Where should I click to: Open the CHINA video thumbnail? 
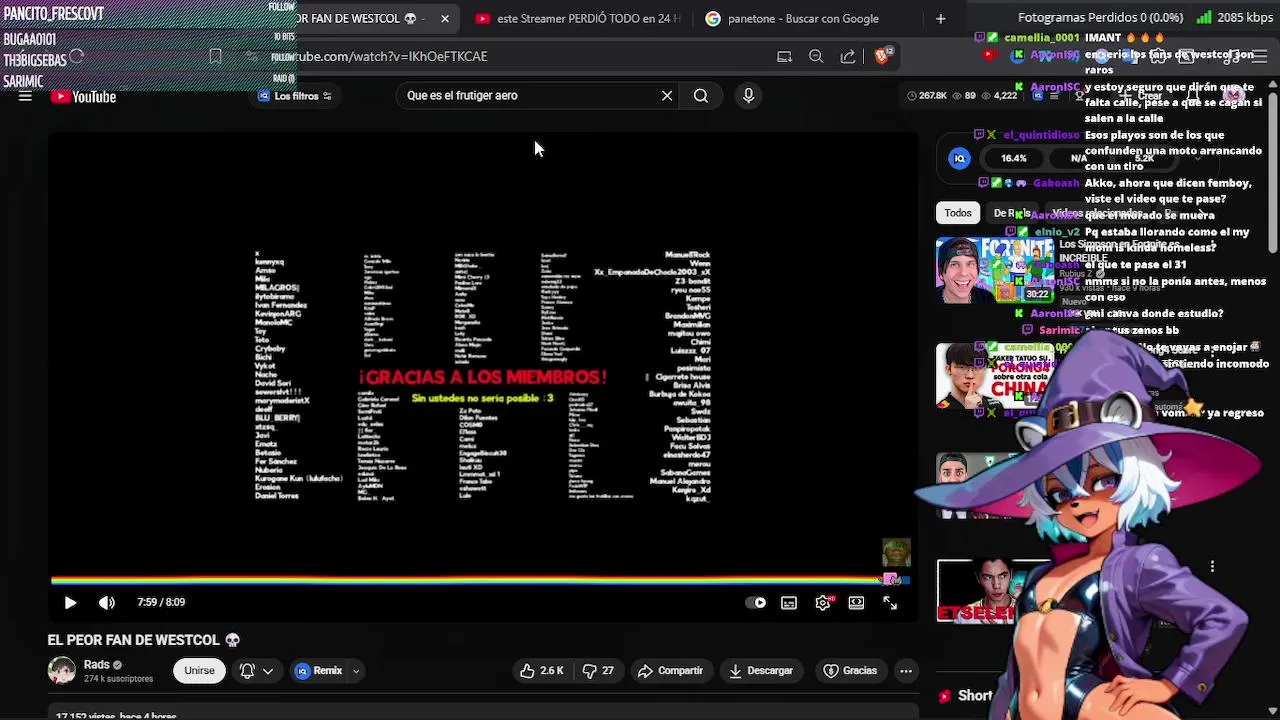pyautogui.click(x=994, y=377)
